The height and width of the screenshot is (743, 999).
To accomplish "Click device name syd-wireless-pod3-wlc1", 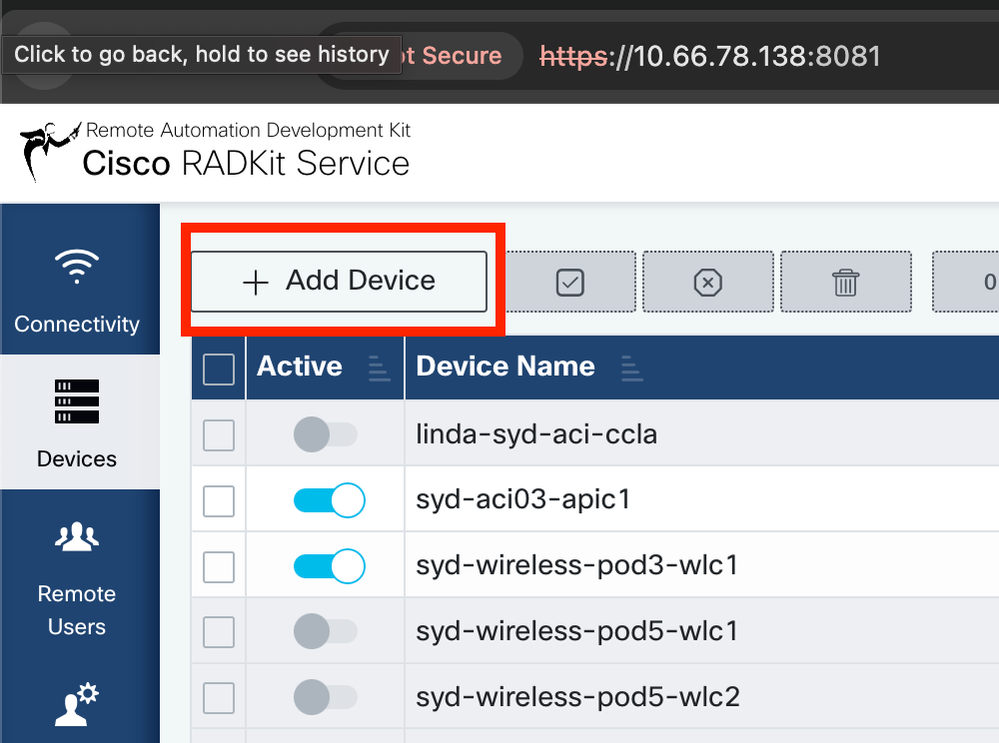I will point(577,565).
